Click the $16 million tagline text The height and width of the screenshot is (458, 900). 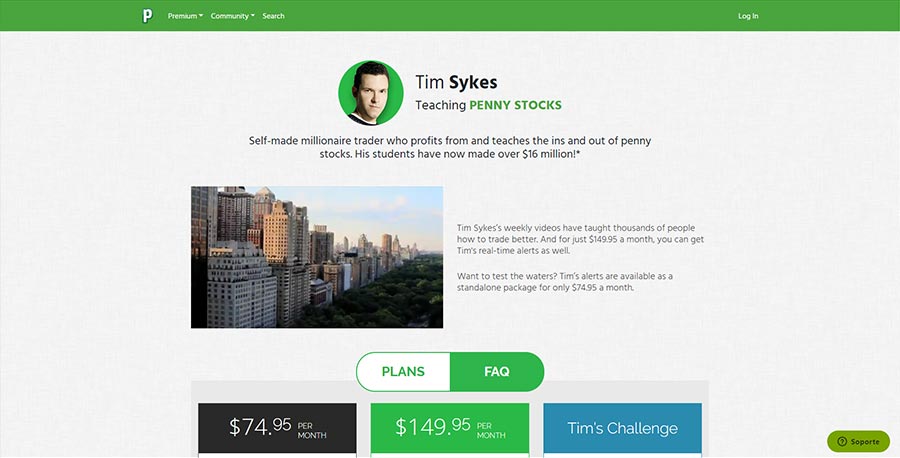[450, 148]
